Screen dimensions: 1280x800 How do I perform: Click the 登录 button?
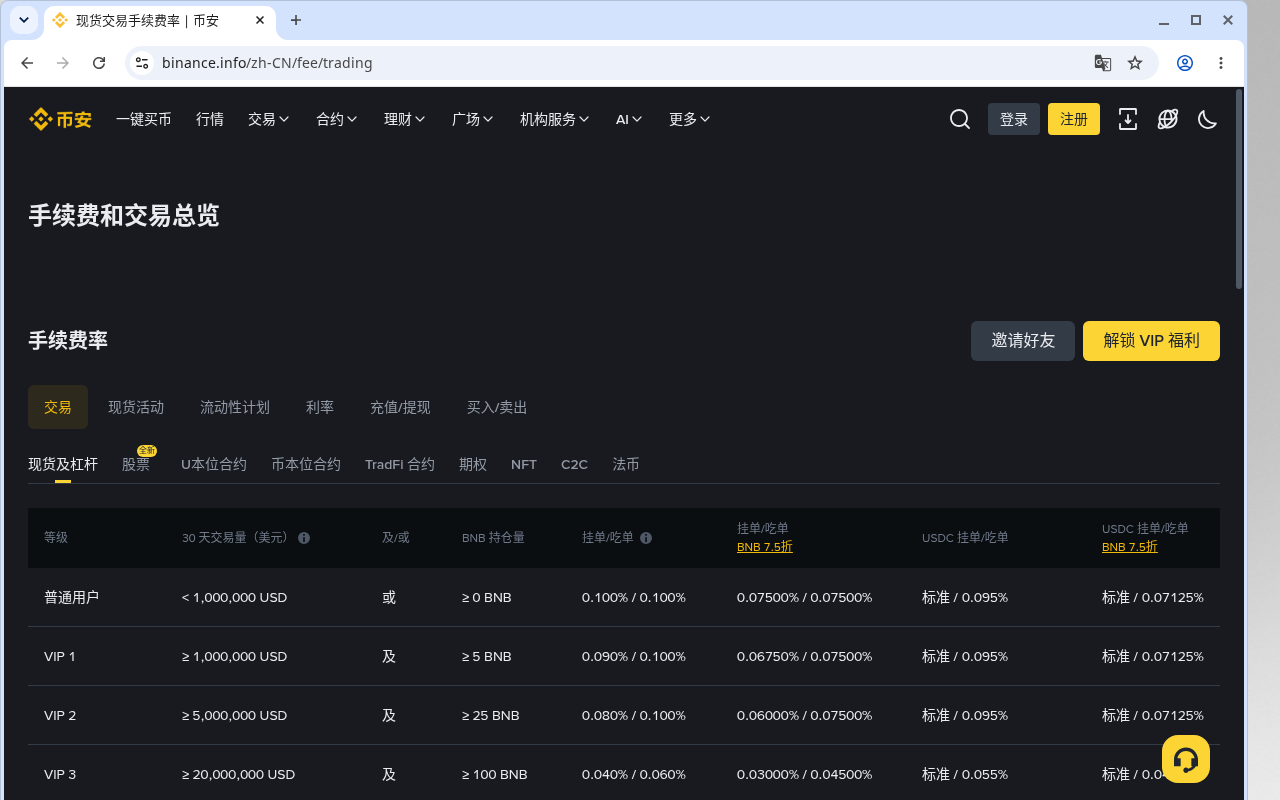pyautogui.click(x=1014, y=119)
